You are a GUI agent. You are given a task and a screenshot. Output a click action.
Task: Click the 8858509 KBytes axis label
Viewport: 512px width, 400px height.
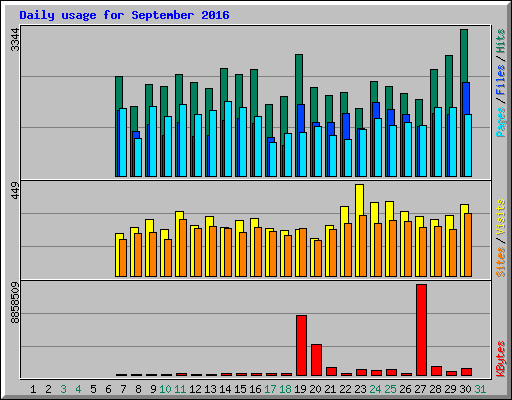tap(15, 303)
